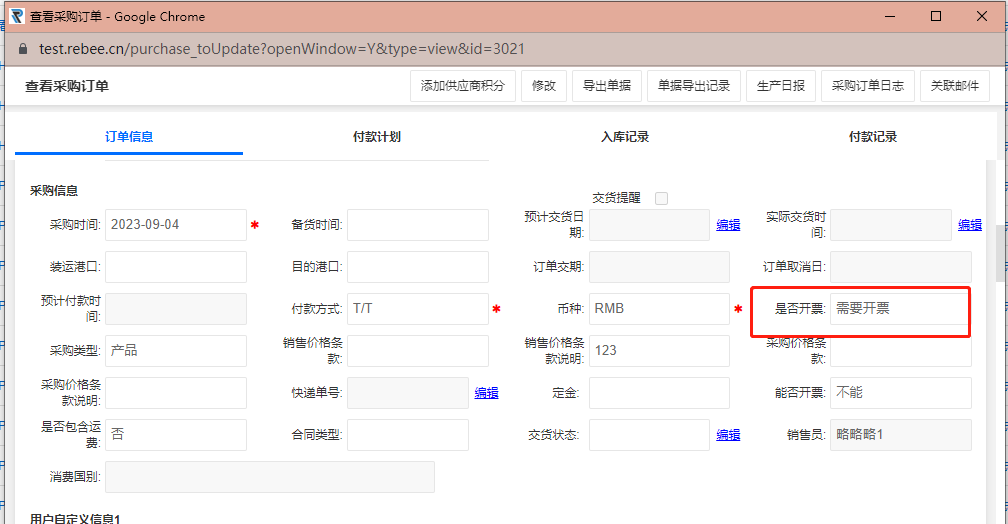Click the 销售价格条款说明 field with 123

660,351
